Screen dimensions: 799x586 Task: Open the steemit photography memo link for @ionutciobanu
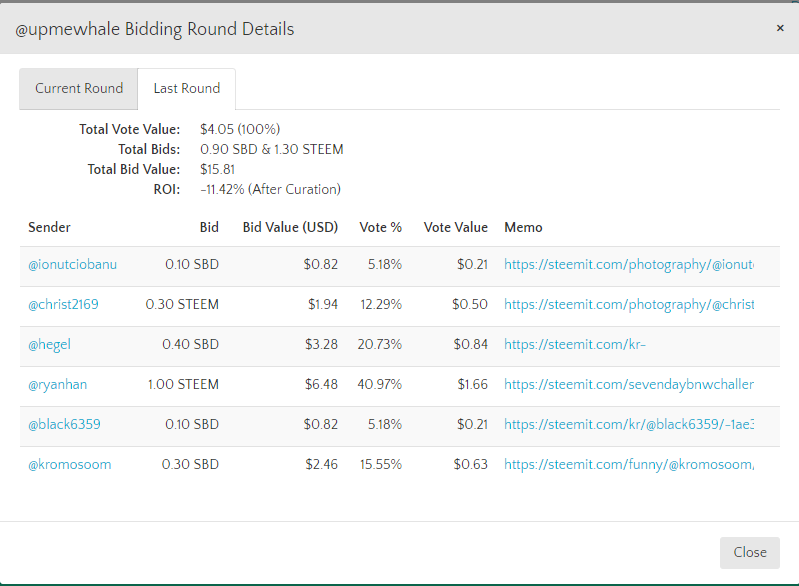click(x=629, y=264)
